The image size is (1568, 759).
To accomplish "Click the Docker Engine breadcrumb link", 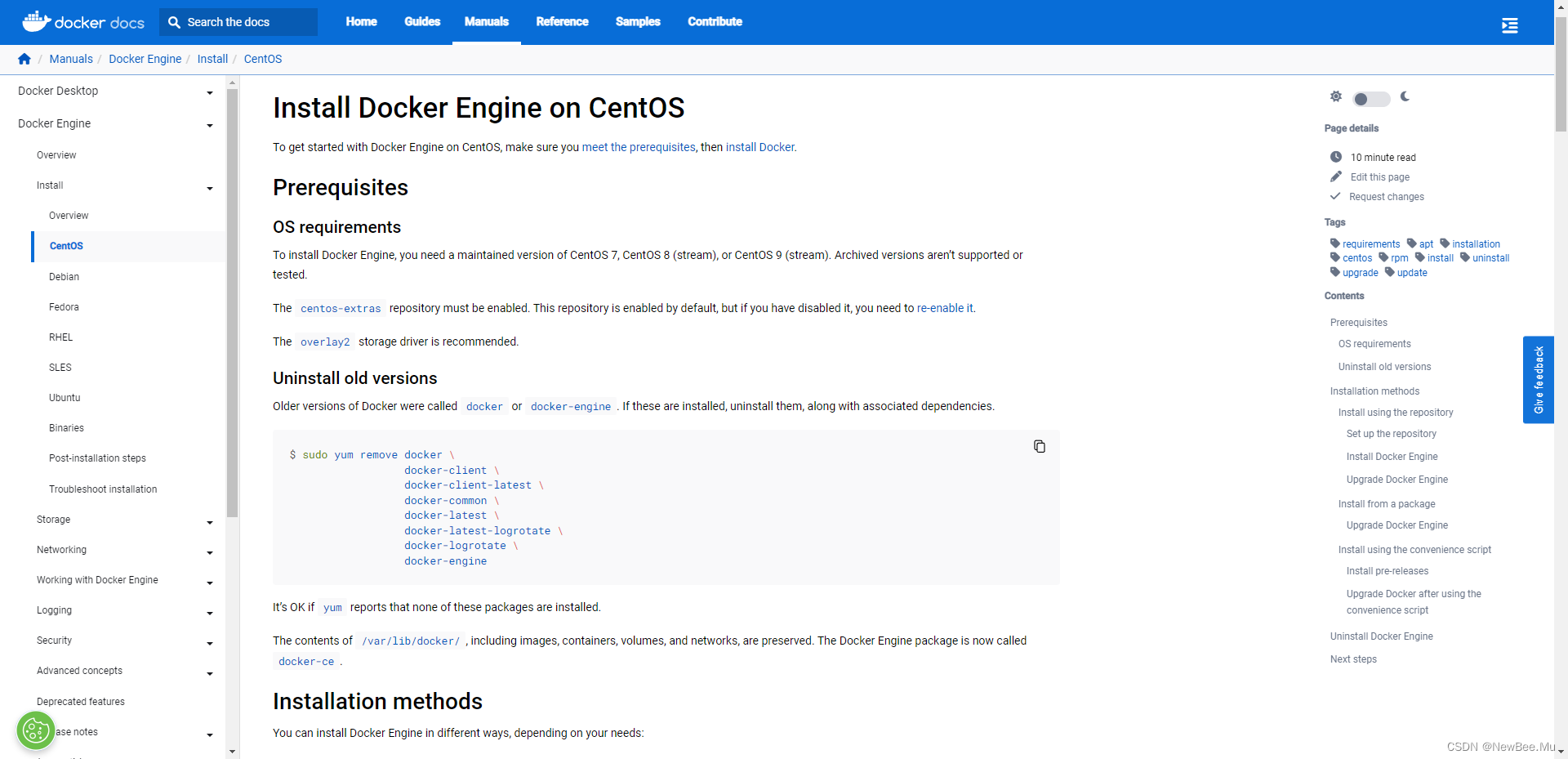I will point(145,59).
